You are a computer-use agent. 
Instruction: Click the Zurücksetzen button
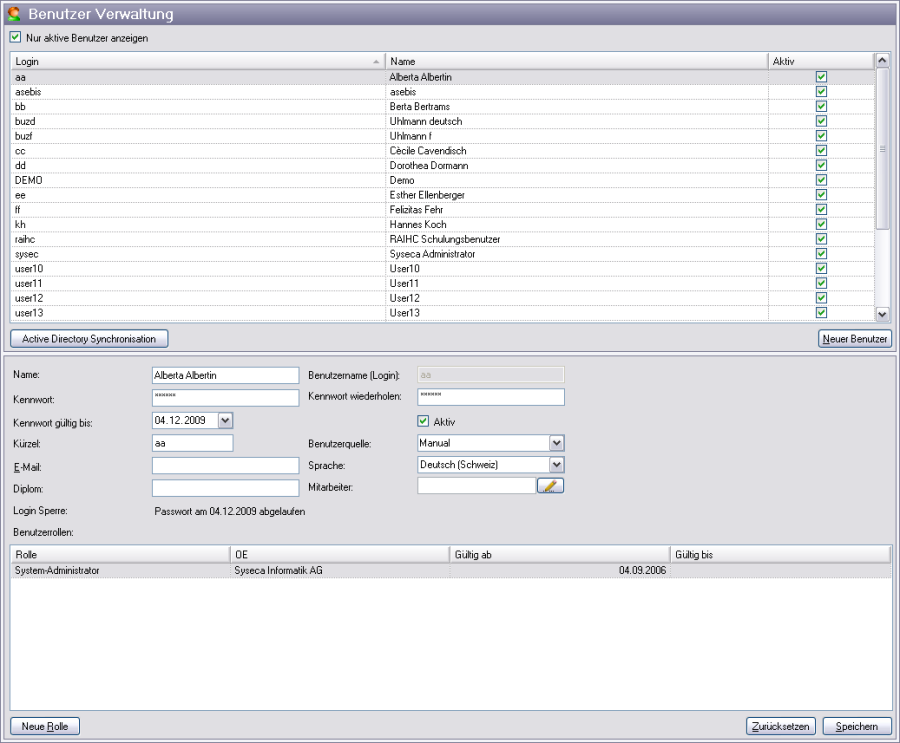[781, 726]
